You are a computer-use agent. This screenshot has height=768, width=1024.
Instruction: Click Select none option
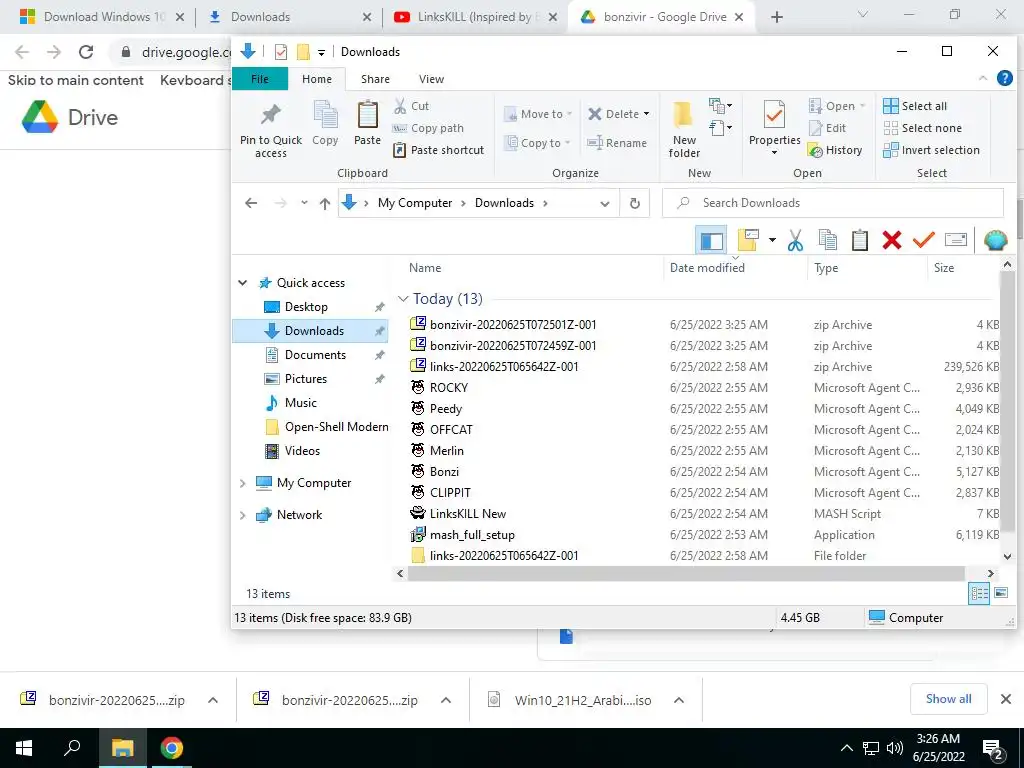(x=922, y=128)
